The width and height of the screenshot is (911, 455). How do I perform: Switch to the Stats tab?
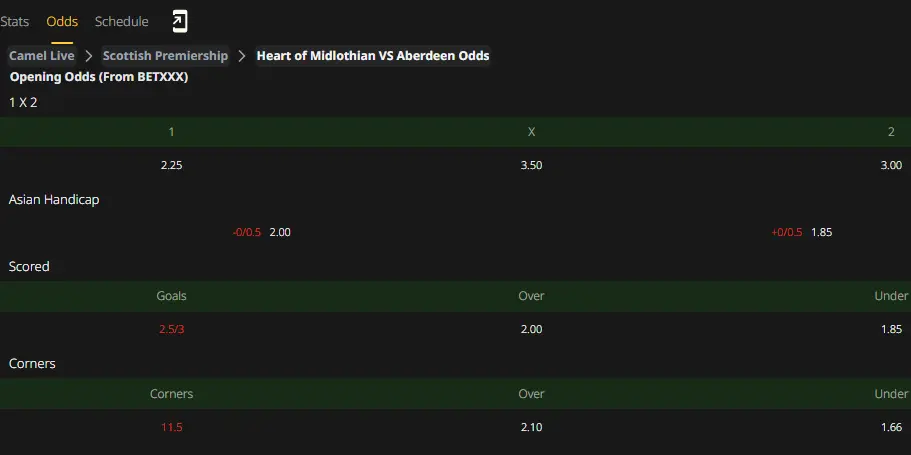point(15,22)
